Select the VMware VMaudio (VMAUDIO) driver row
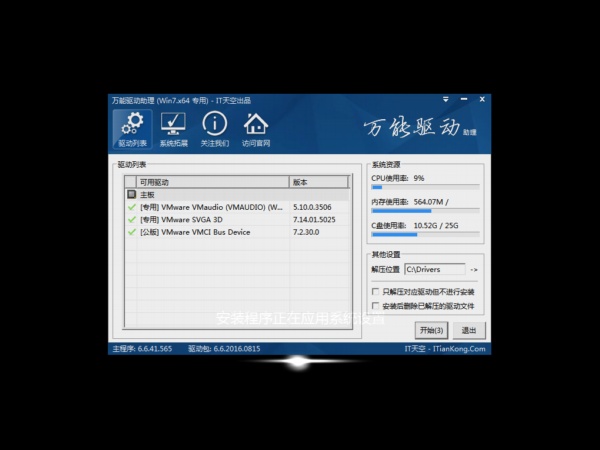This screenshot has width=600, height=450. click(237, 207)
